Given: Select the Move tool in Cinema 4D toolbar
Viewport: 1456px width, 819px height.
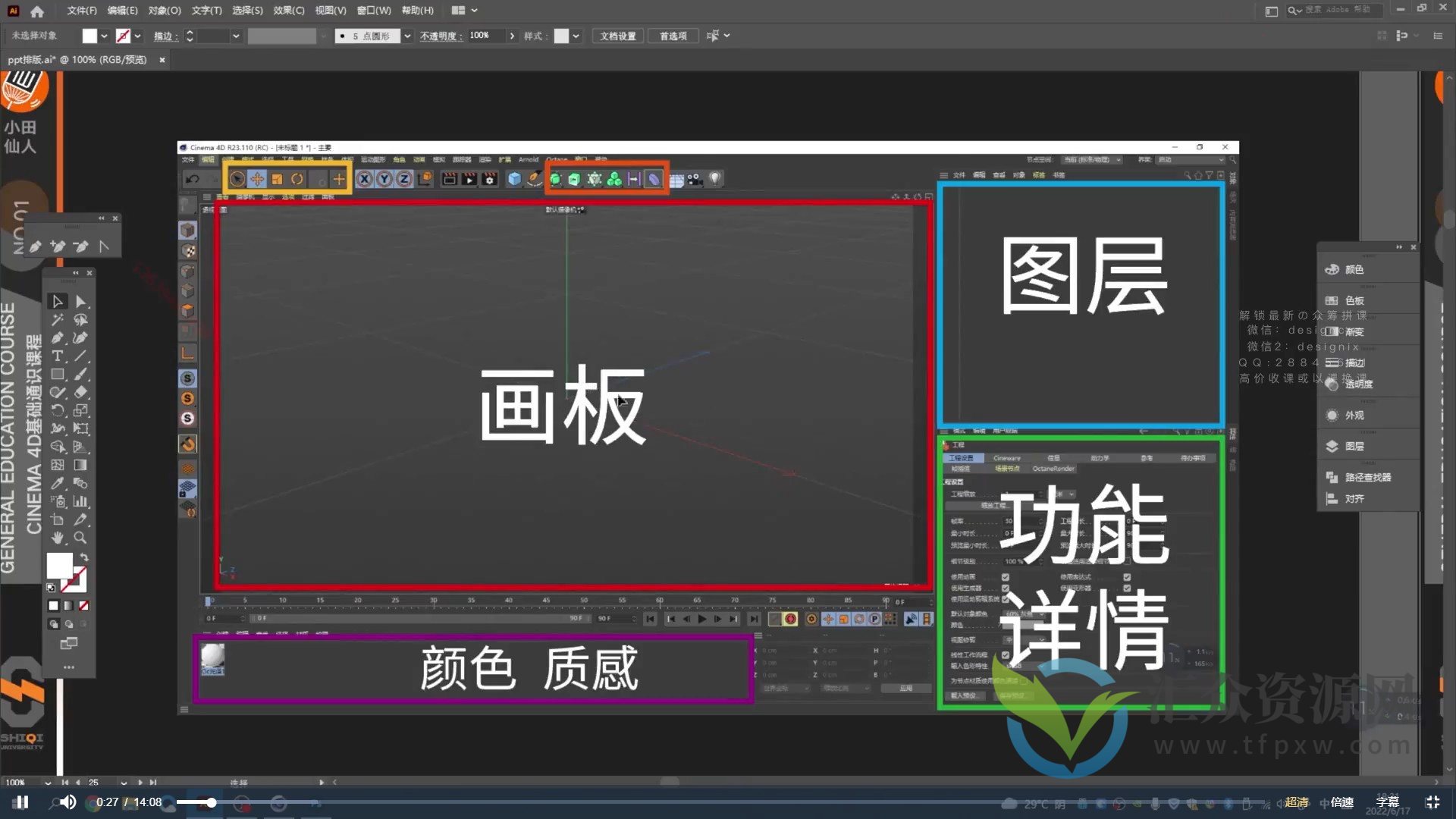Looking at the screenshot, I should pyautogui.click(x=257, y=180).
